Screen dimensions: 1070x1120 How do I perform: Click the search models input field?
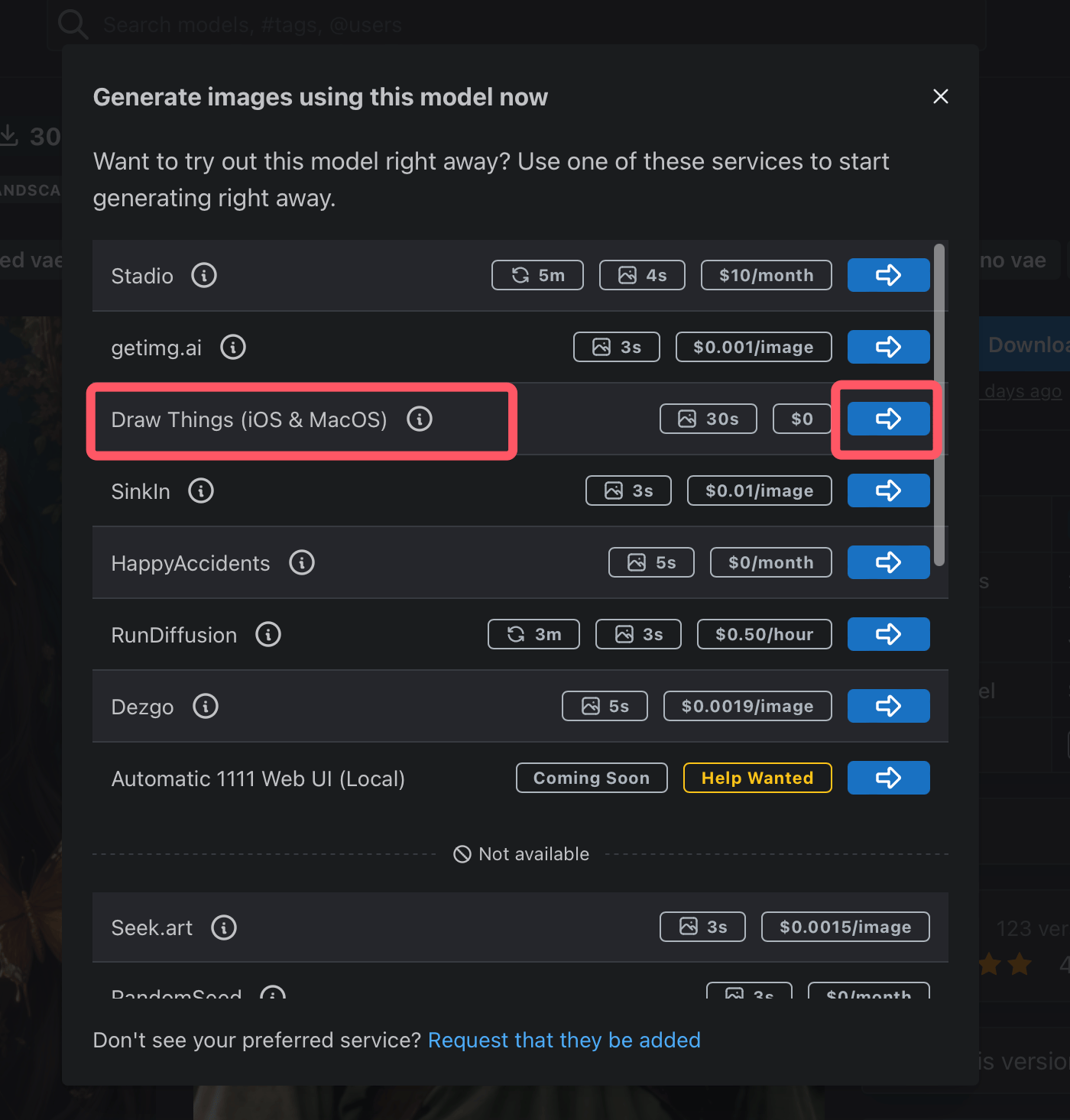516,24
